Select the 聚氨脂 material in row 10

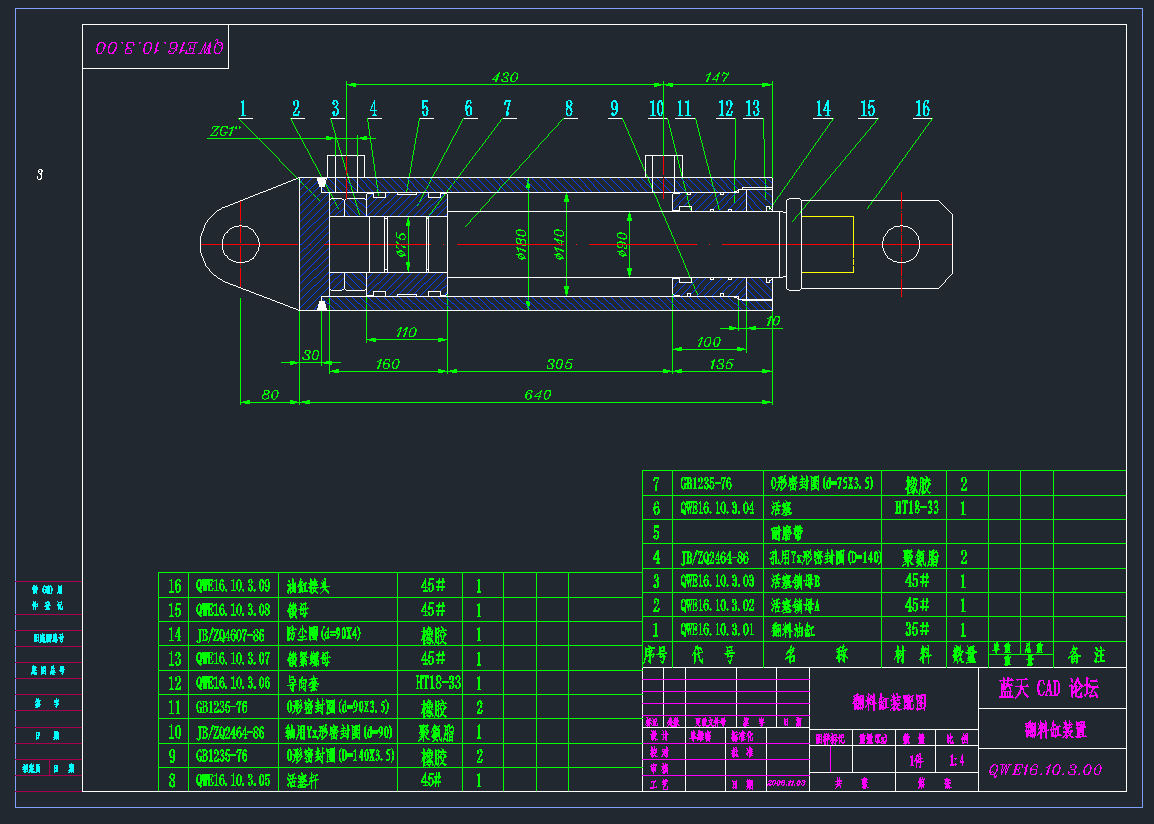(436, 733)
